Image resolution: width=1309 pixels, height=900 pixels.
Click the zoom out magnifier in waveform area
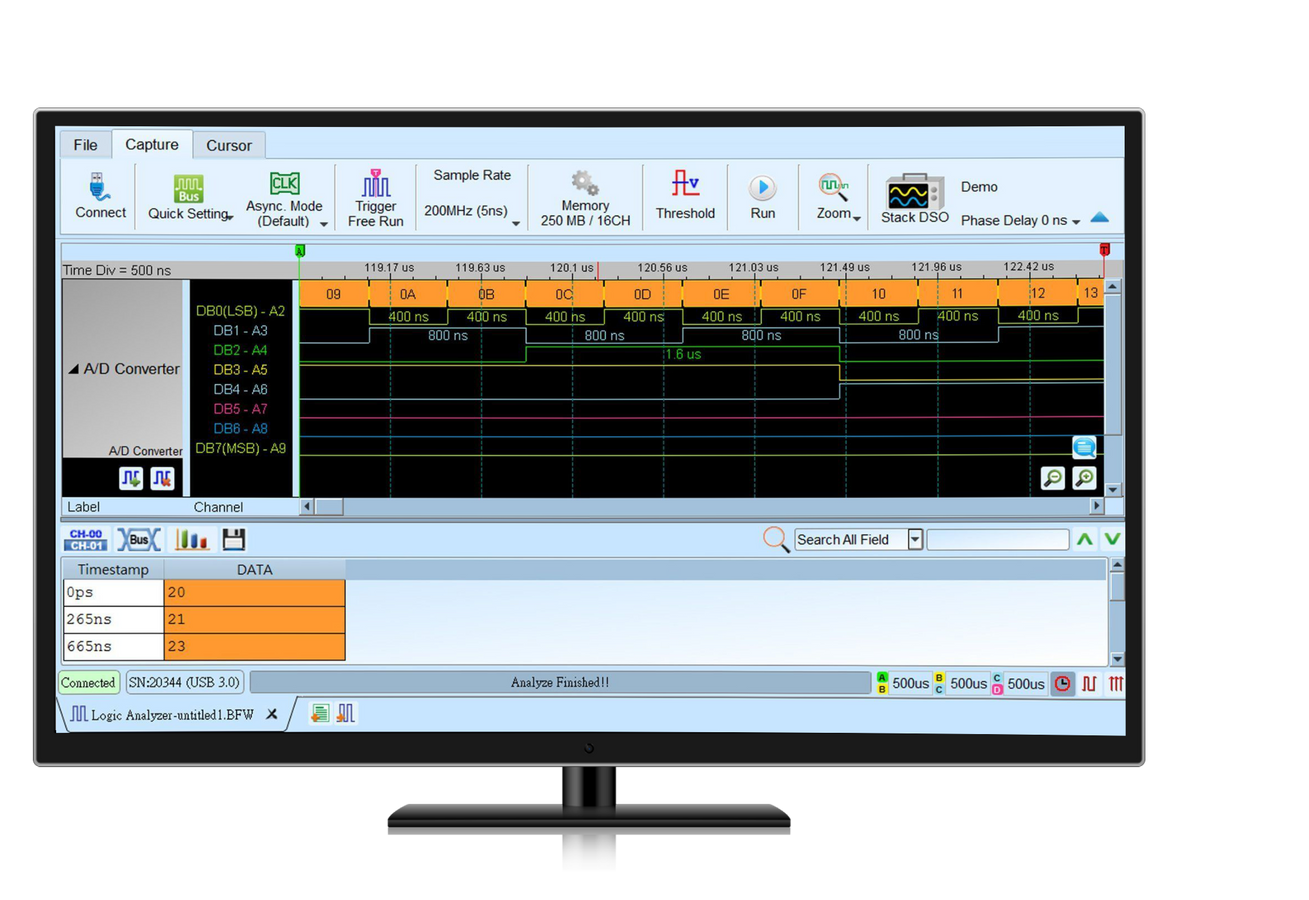pyautogui.click(x=1053, y=479)
